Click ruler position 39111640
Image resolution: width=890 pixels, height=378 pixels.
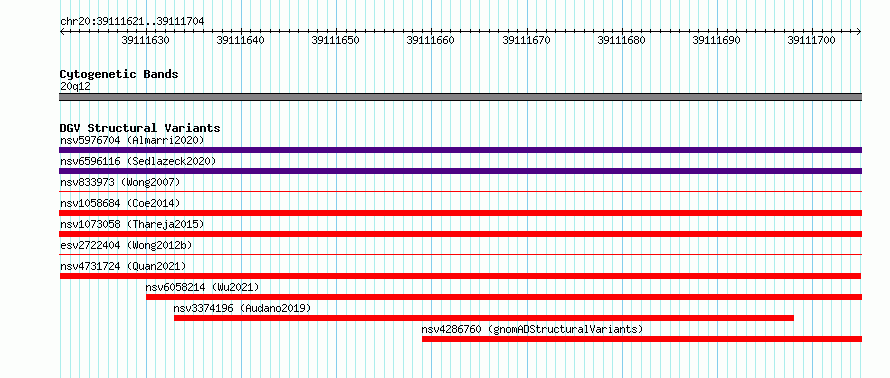[241, 40]
